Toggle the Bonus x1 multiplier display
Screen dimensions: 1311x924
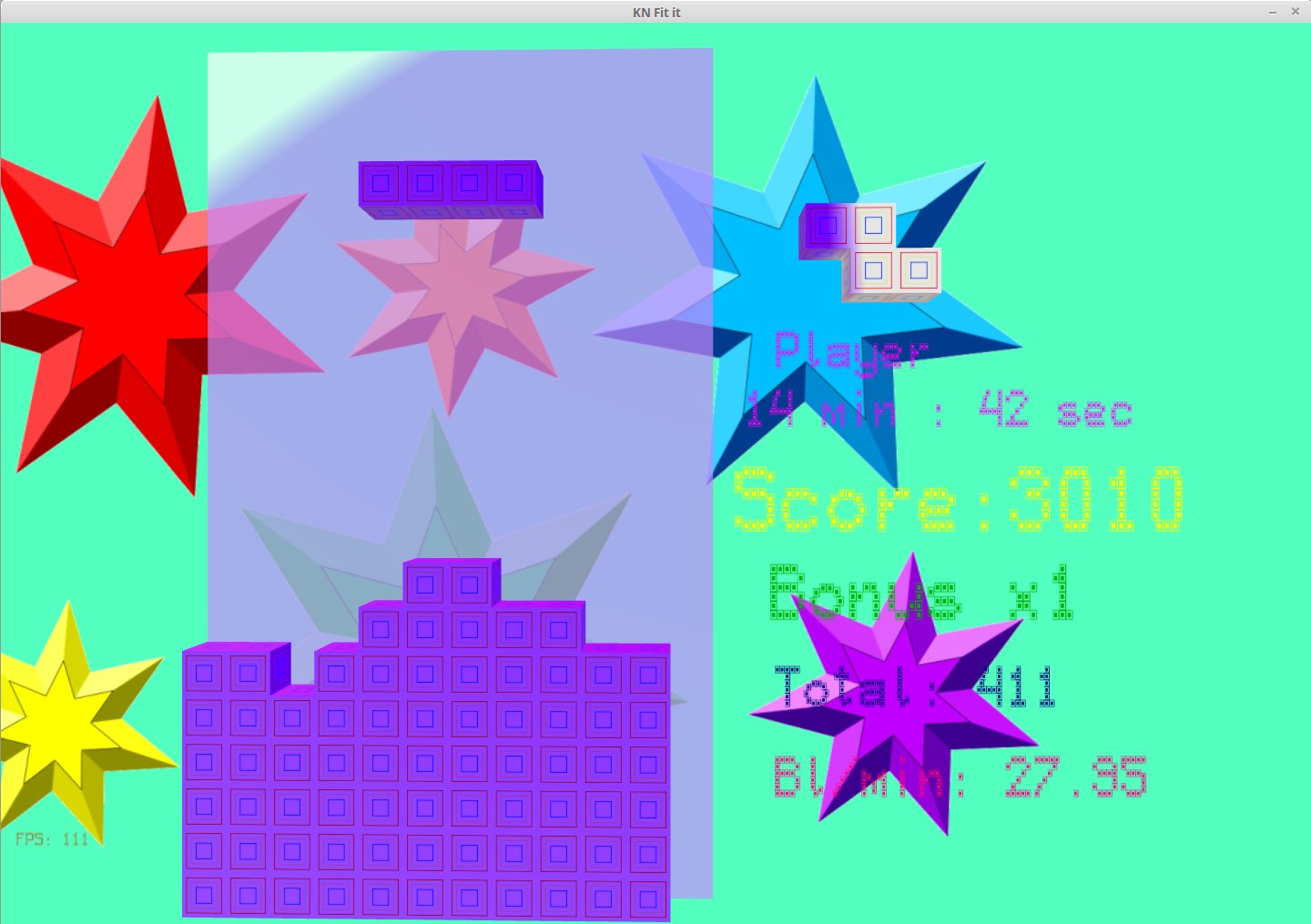pos(920,592)
